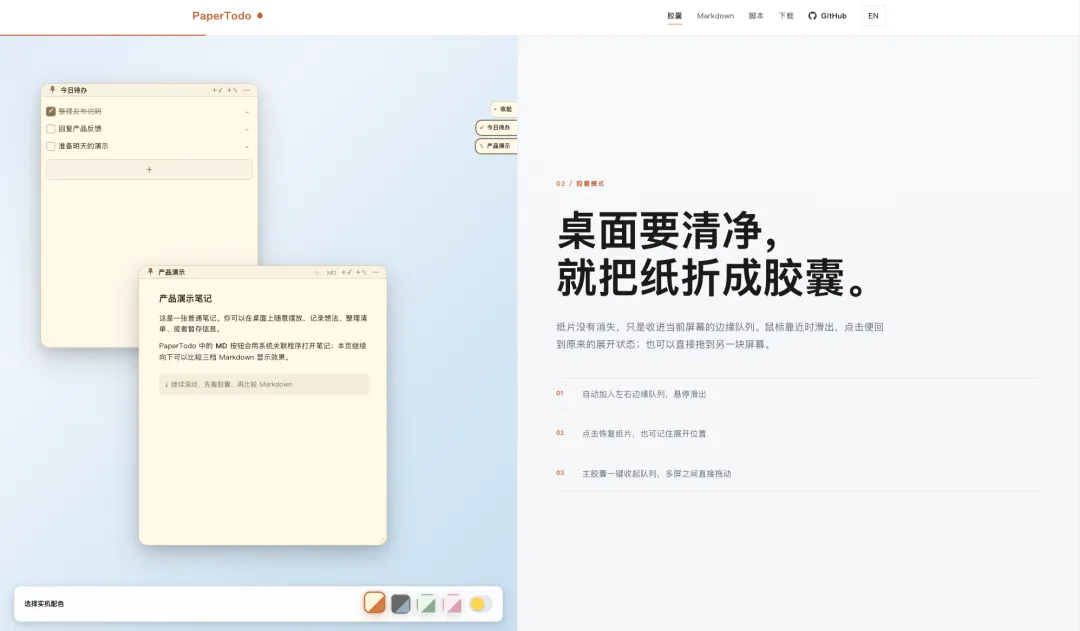Select the pink theme swatch
This screenshot has height=631, width=1080.
(453, 604)
